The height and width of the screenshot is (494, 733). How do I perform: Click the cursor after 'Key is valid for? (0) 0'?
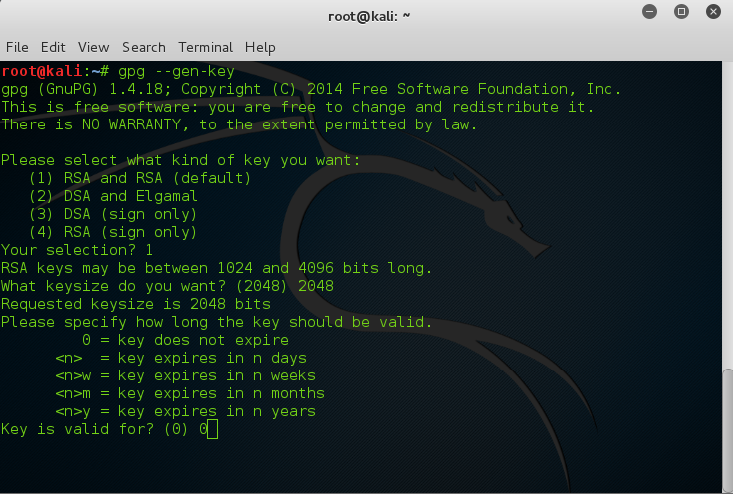tap(213, 429)
